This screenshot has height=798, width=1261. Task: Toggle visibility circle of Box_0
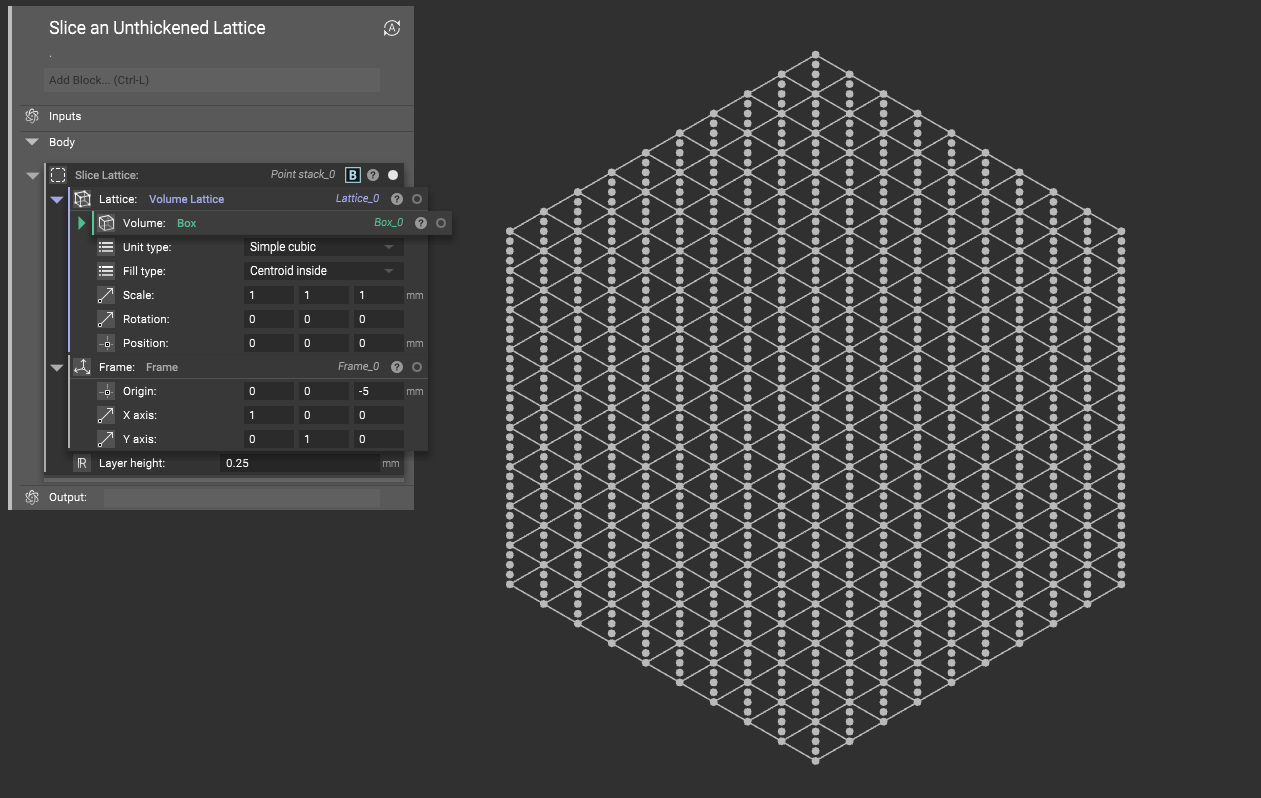[441, 223]
